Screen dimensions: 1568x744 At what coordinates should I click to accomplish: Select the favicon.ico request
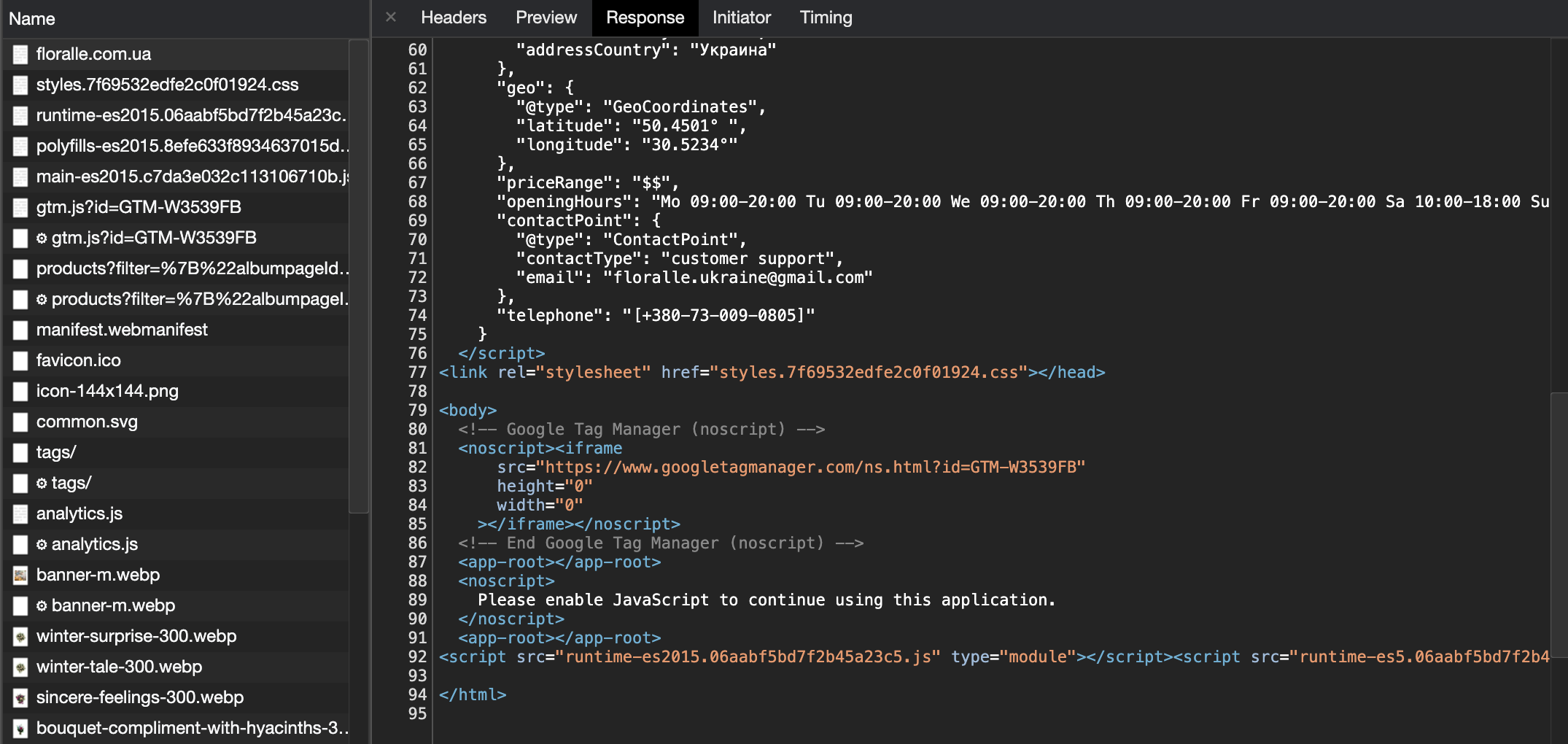[175, 360]
